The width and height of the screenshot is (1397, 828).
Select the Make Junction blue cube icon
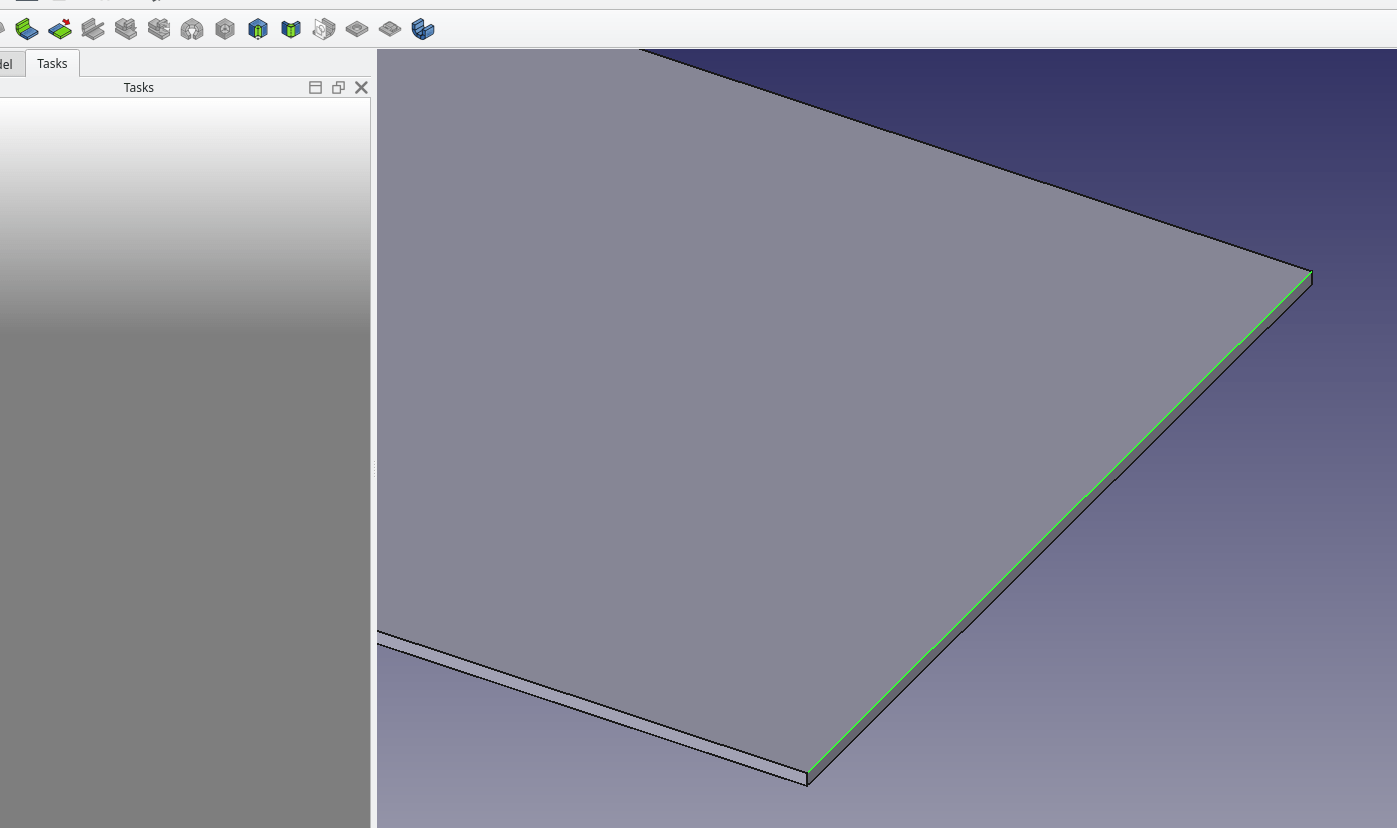point(258,29)
